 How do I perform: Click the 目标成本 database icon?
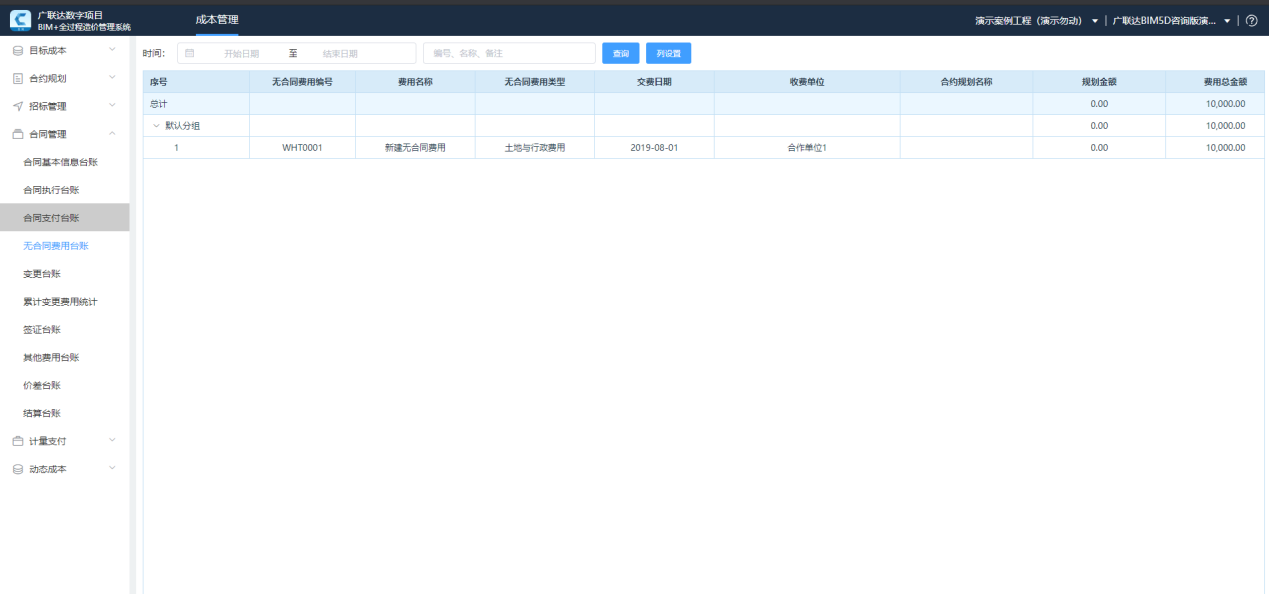coord(17,50)
